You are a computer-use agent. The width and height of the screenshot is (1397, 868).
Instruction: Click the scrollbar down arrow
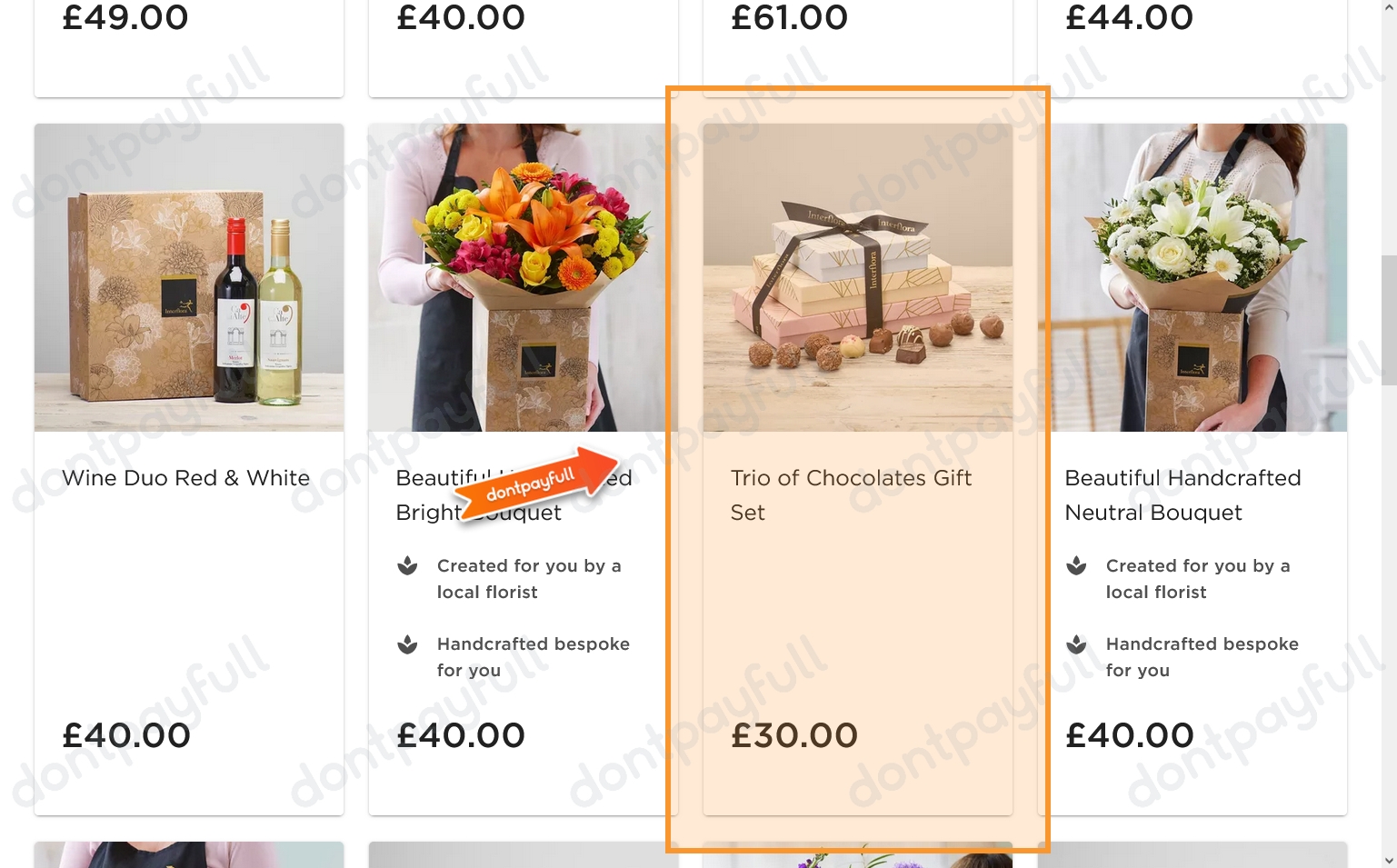pyautogui.click(x=1389, y=860)
